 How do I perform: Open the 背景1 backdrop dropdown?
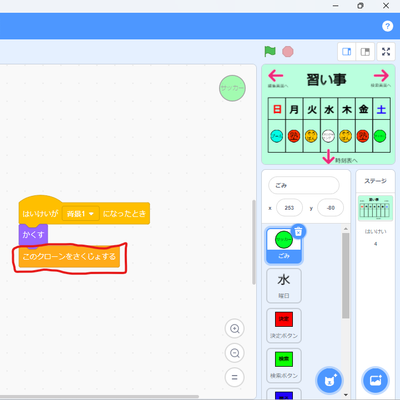pyautogui.click(x=80, y=214)
